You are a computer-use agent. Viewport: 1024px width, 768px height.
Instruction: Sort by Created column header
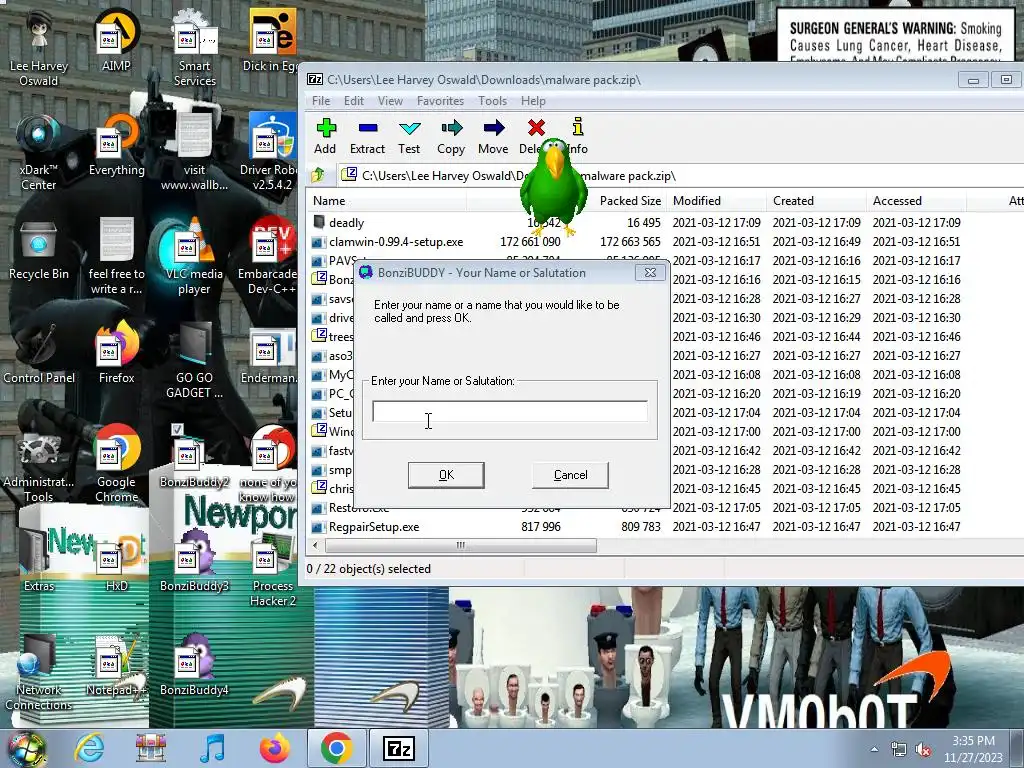coord(816,200)
